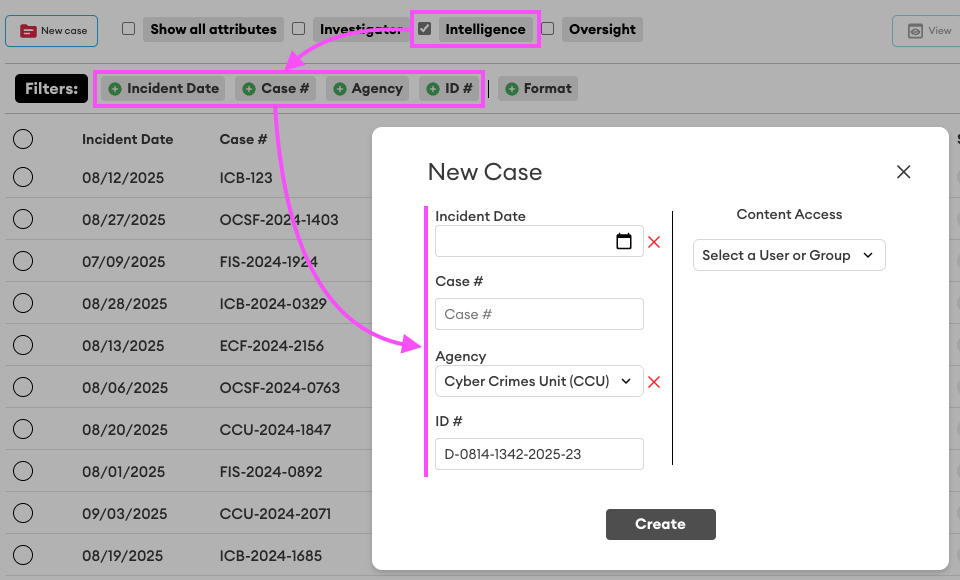
Task: Open the Agency dropdown
Action: point(539,381)
